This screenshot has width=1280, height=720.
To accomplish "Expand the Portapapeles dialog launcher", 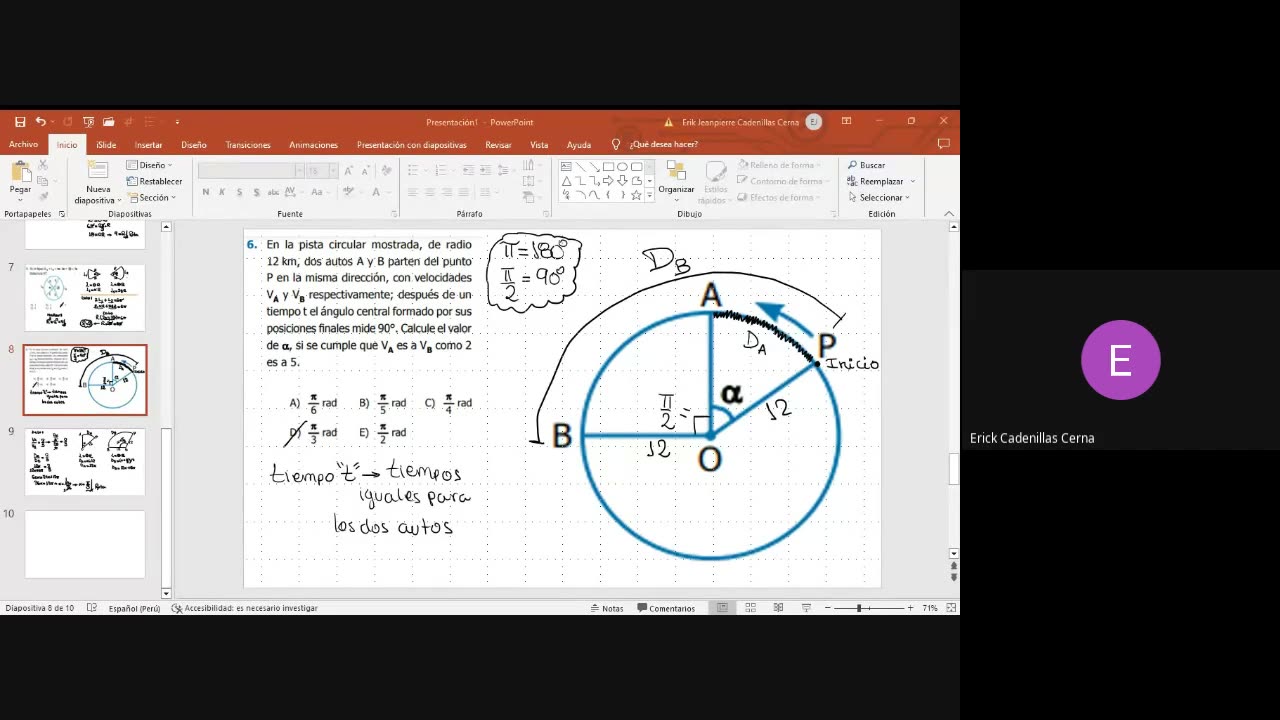I will point(61,214).
